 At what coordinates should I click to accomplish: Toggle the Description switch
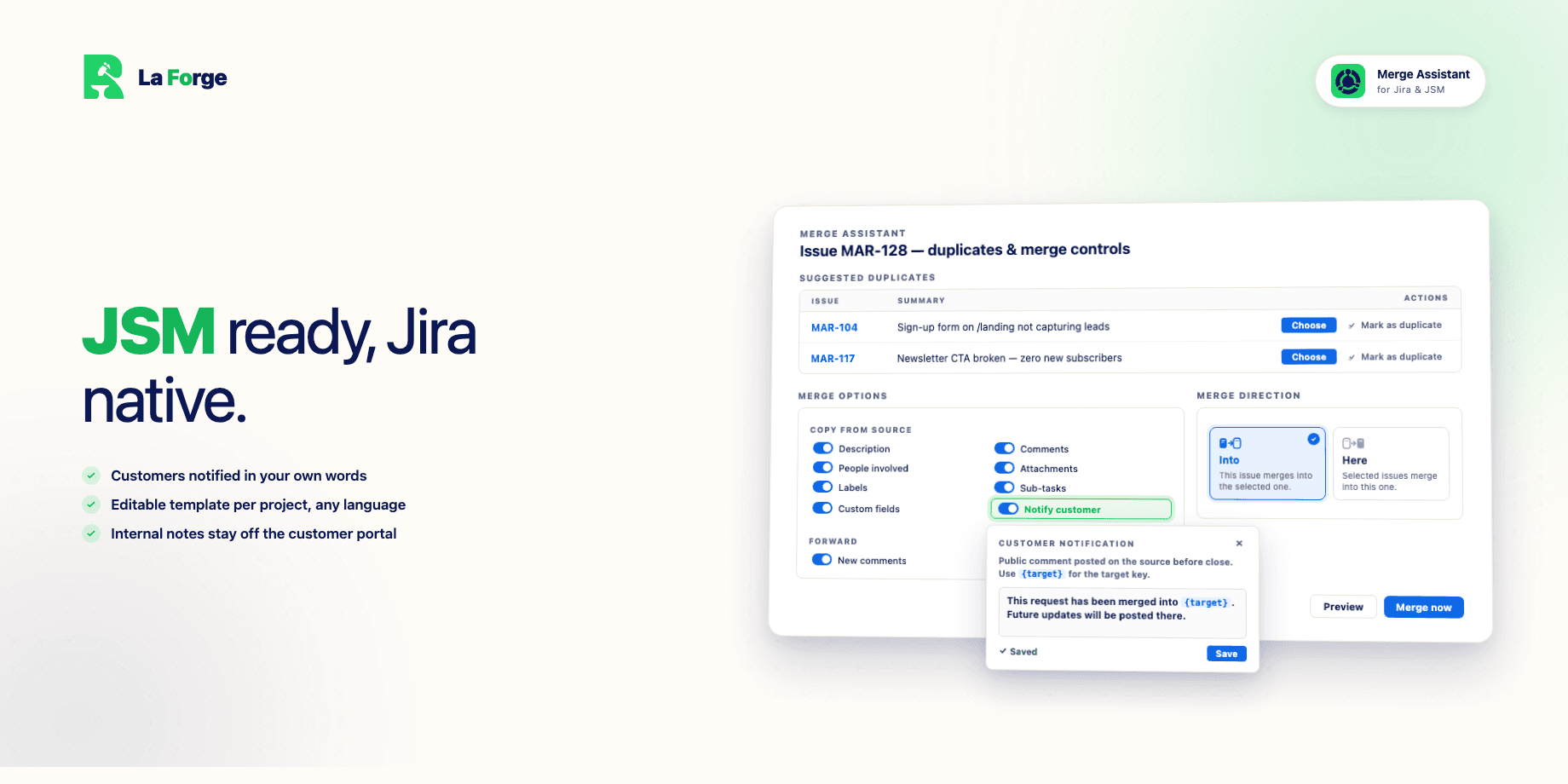[822, 448]
